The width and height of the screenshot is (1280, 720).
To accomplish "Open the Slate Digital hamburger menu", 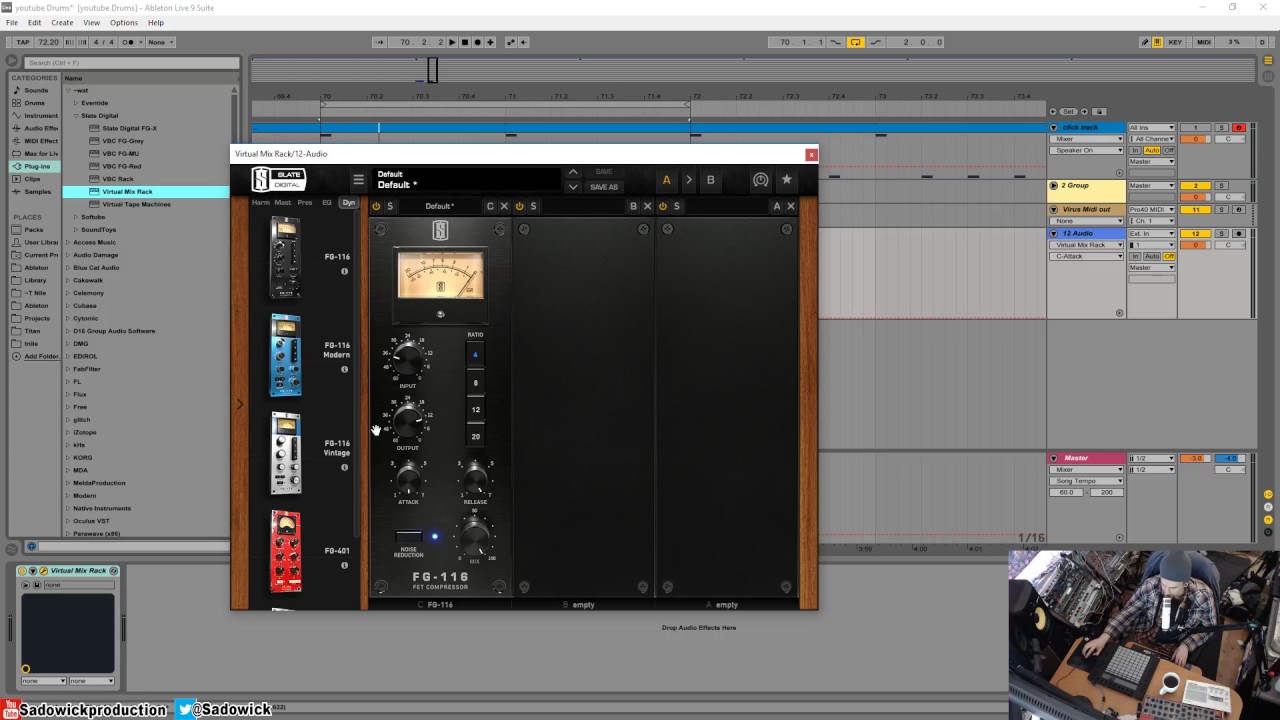I will 358,180.
